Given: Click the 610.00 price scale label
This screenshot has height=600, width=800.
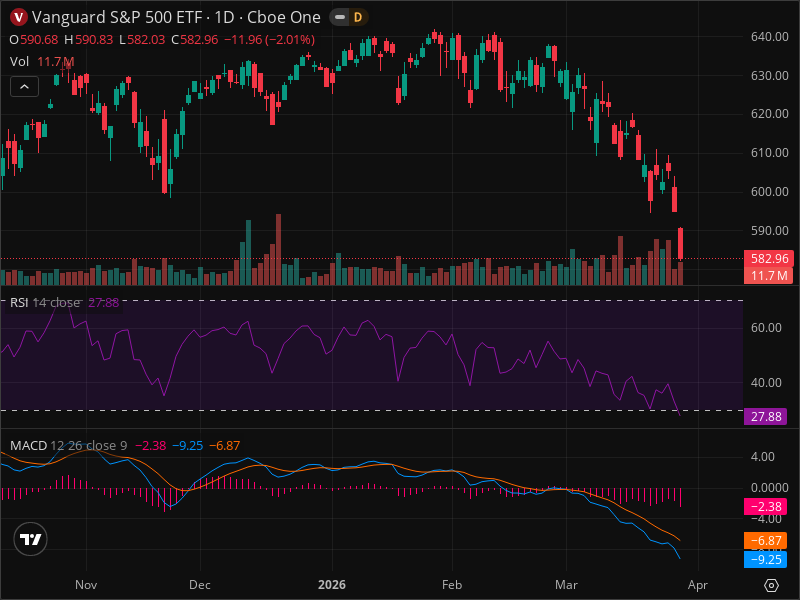Looking at the screenshot, I should (x=769, y=153).
